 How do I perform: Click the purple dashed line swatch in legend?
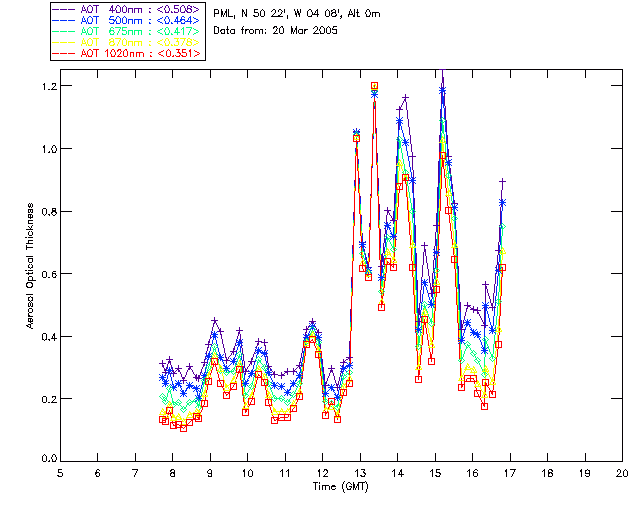point(64,10)
